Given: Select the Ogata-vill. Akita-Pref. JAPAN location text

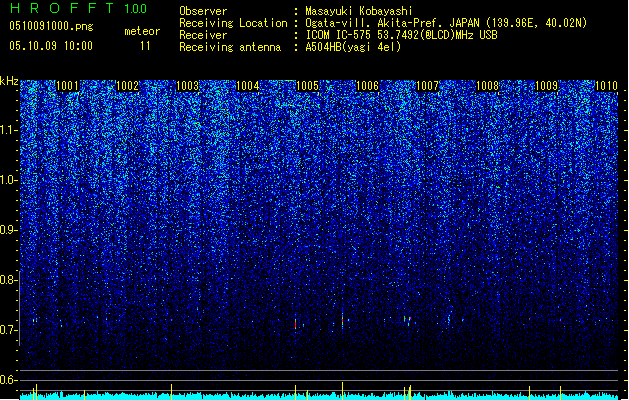Looking at the screenshot, I should pos(446,23).
